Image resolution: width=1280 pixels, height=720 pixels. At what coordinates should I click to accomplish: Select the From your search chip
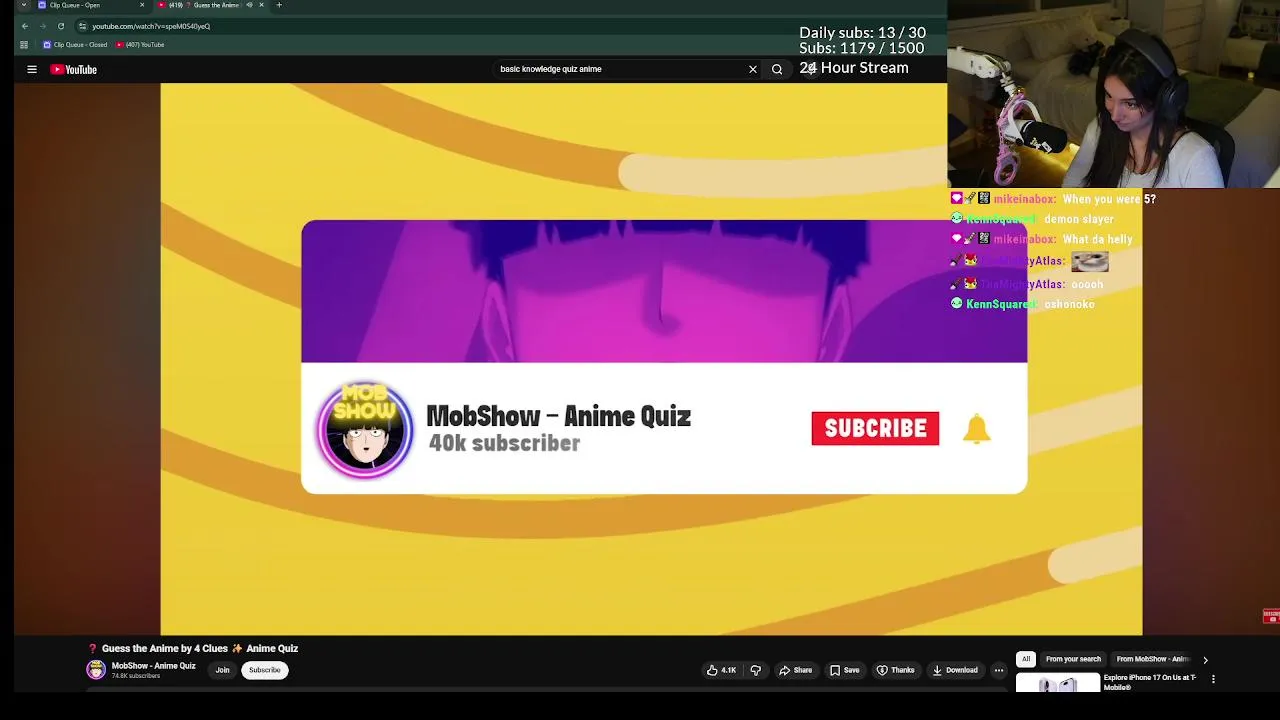tap(1073, 659)
